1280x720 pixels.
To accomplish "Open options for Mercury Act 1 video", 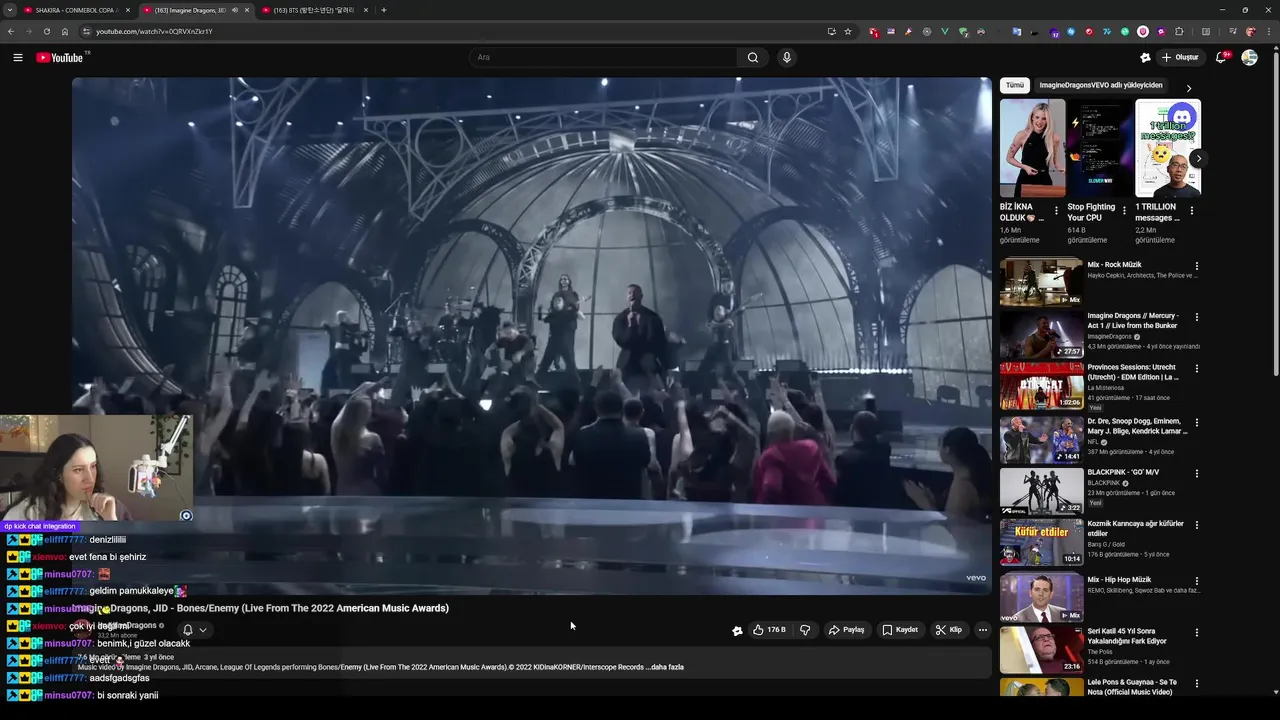I will pyautogui.click(x=1197, y=317).
